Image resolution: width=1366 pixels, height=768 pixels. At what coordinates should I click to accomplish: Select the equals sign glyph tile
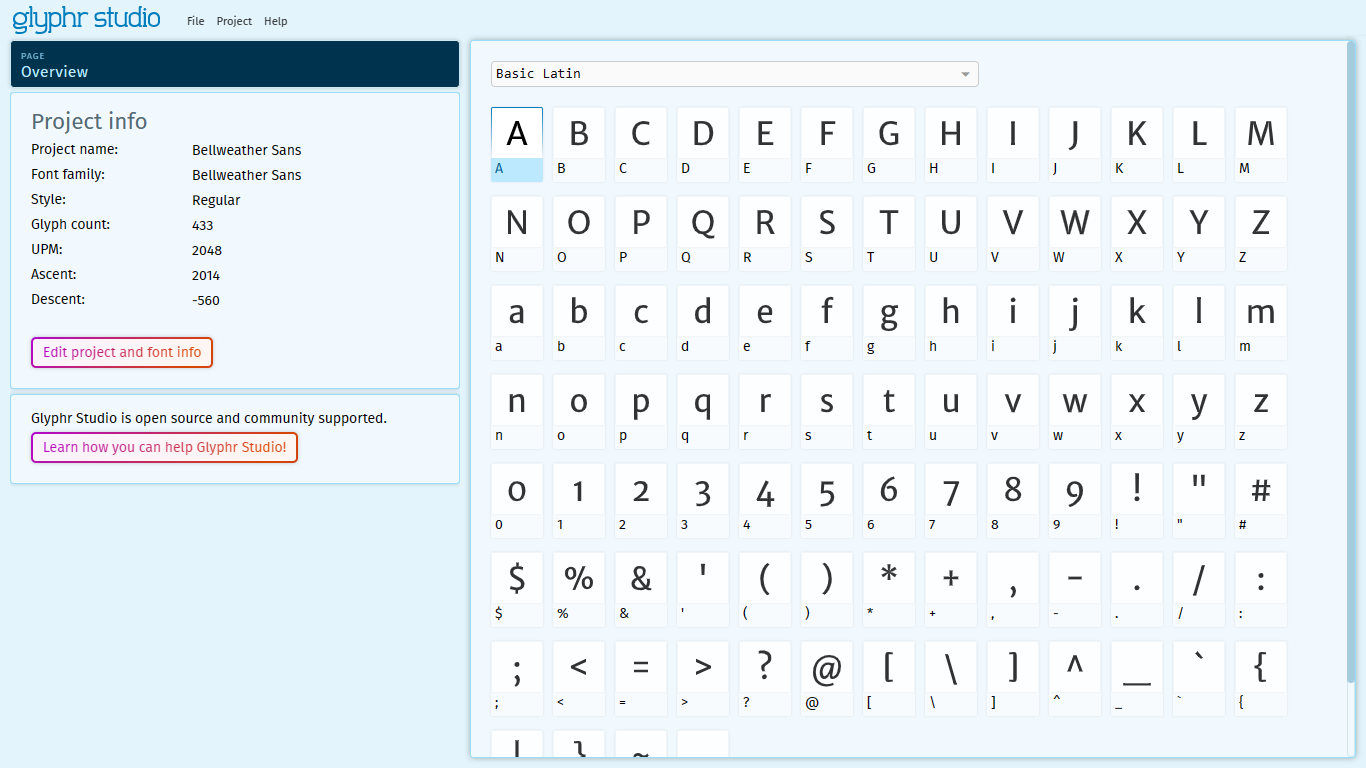pos(641,678)
